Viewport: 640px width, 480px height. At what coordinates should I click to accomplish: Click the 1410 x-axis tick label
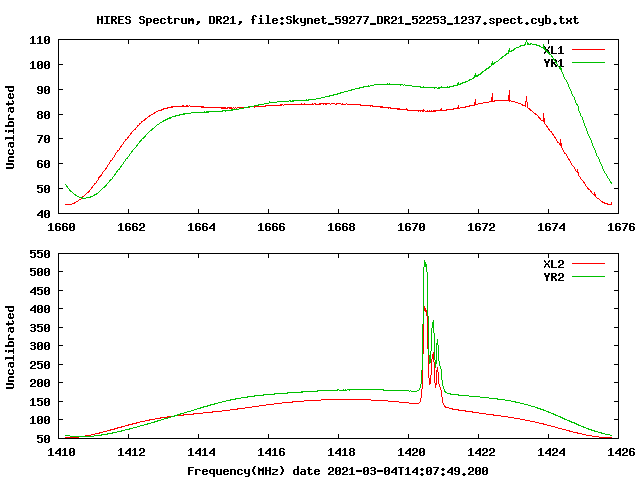pyautogui.click(x=61, y=452)
